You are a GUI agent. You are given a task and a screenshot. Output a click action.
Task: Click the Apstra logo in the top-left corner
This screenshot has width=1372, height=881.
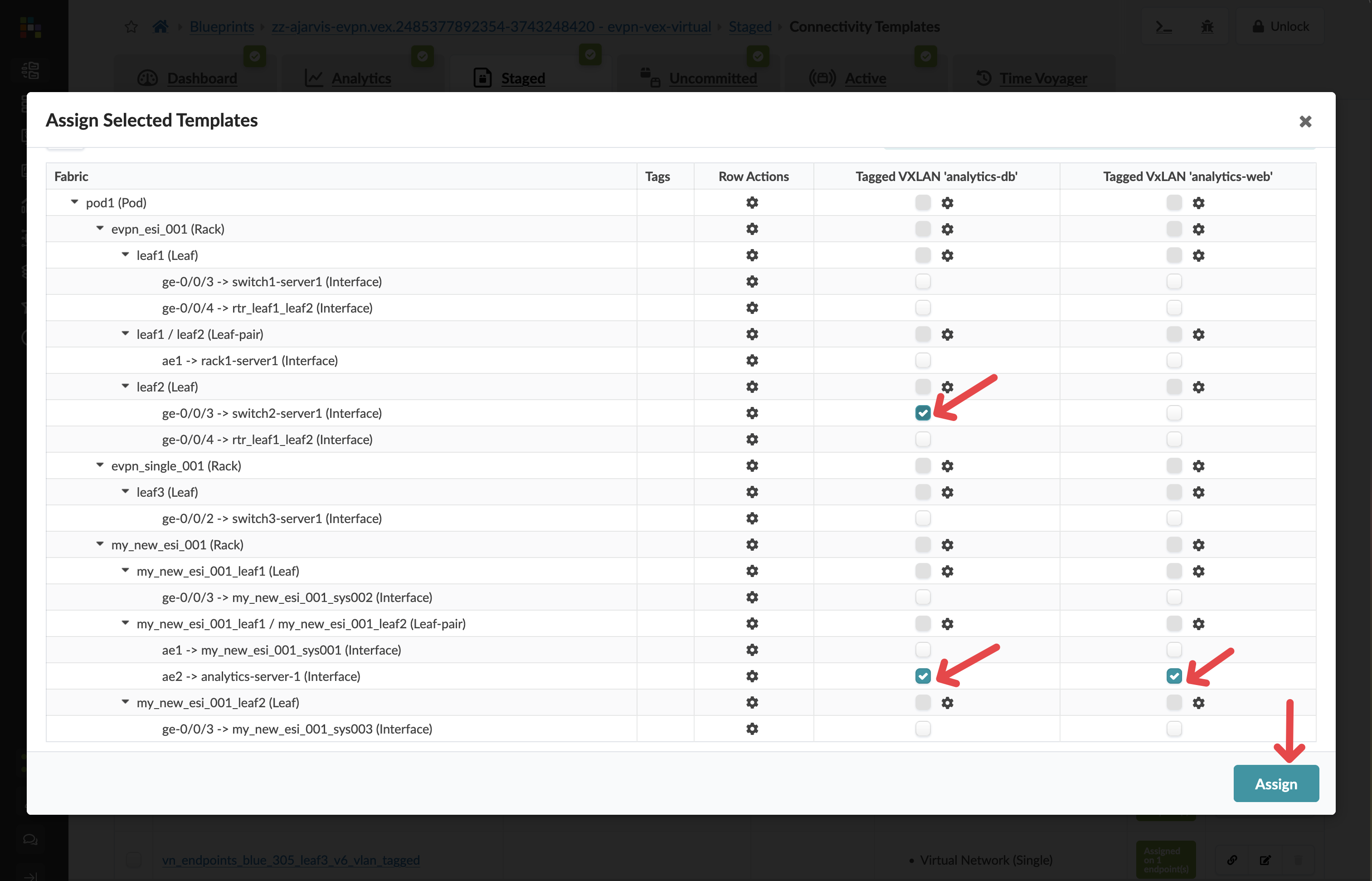click(x=31, y=28)
